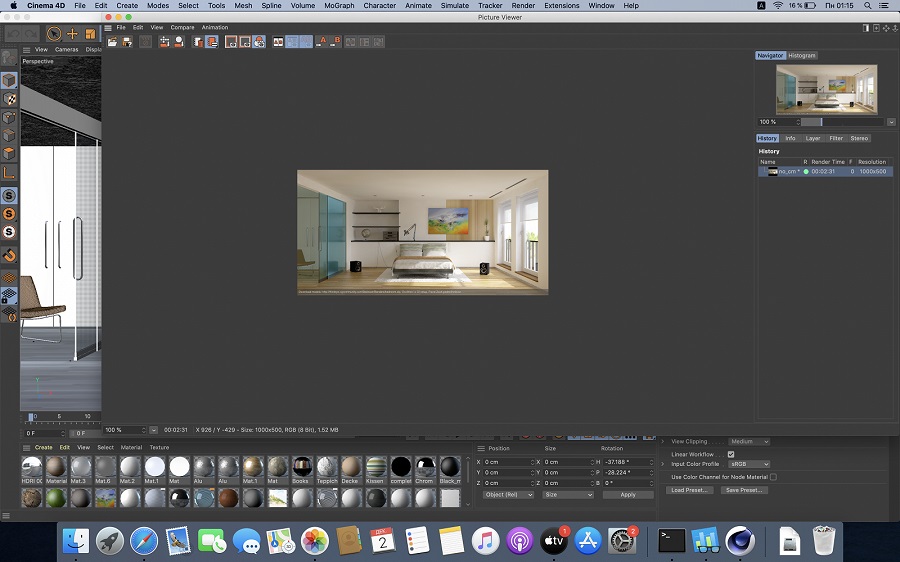The width and height of the screenshot is (900, 562).
Task: Click the magnet Snap icon in left palette
Action: (9, 256)
